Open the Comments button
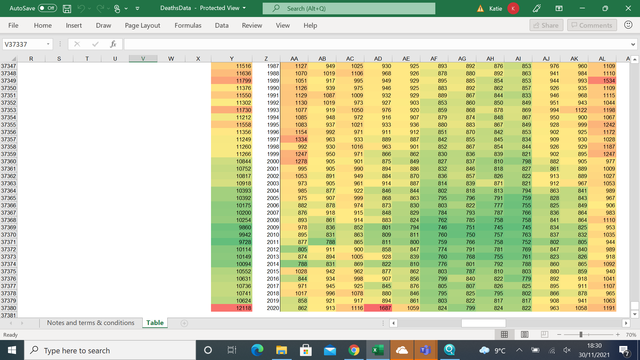 pos(592,25)
